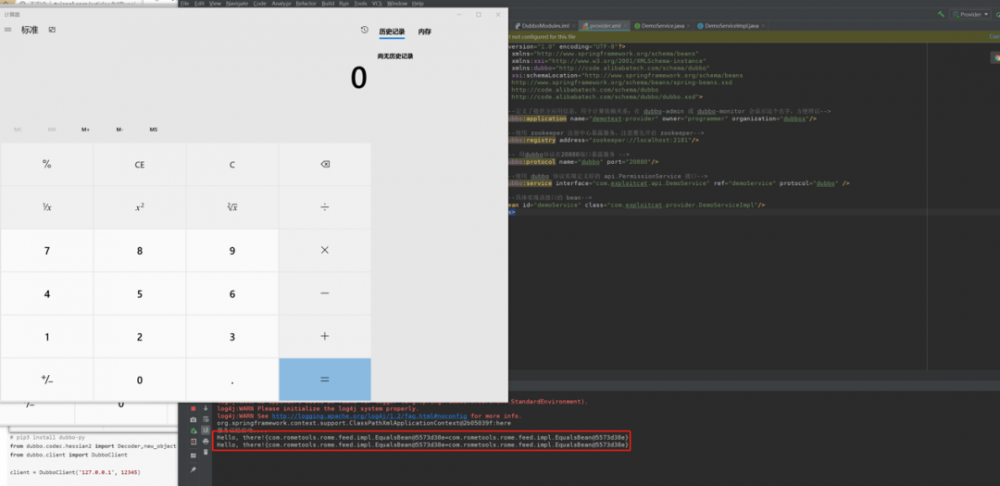Click the blue equals key
The width and height of the screenshot is (1000, 486).
pyautogui.click(x=325, y=379)
